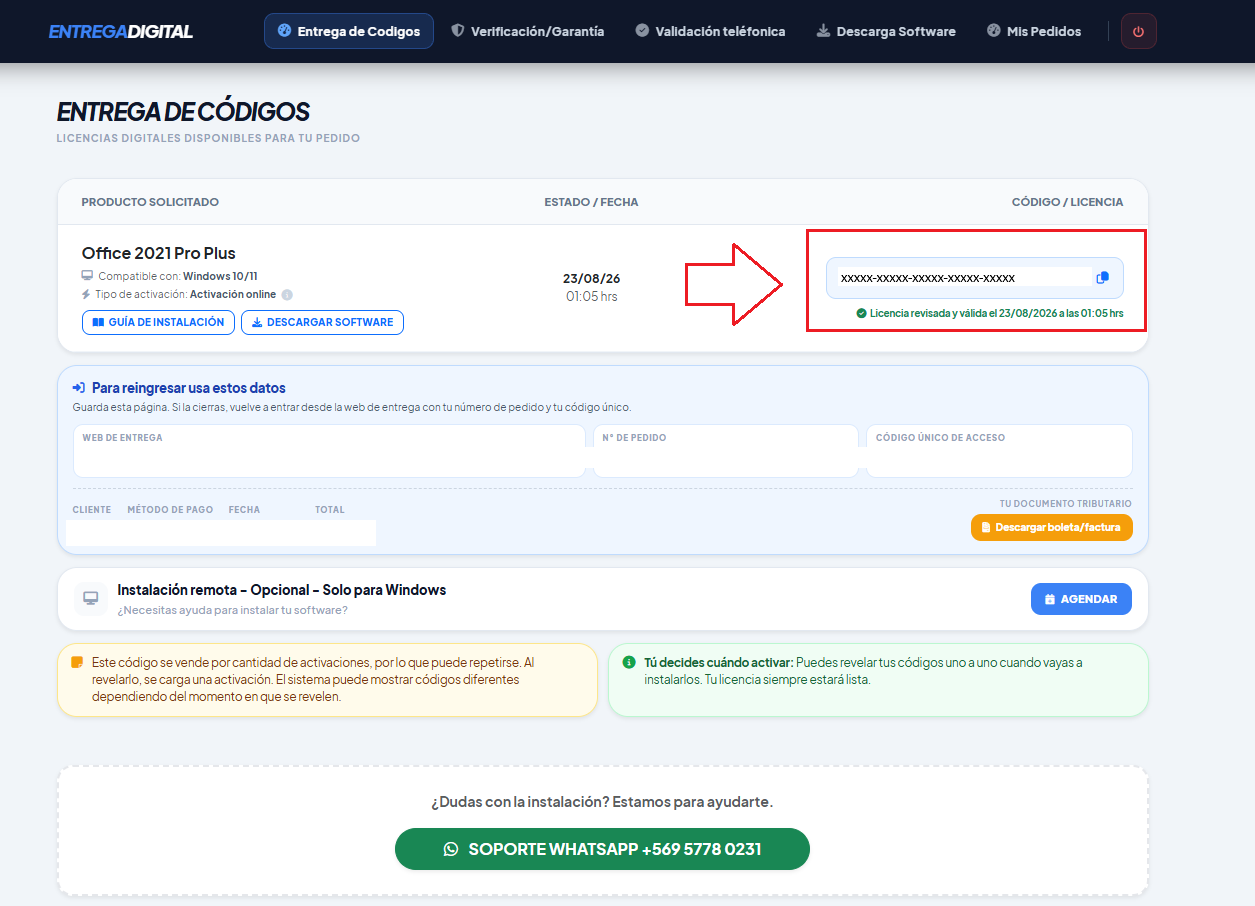Screen dimensions: 1255x906
Task: Click the license code field
Action: point(975,278)
